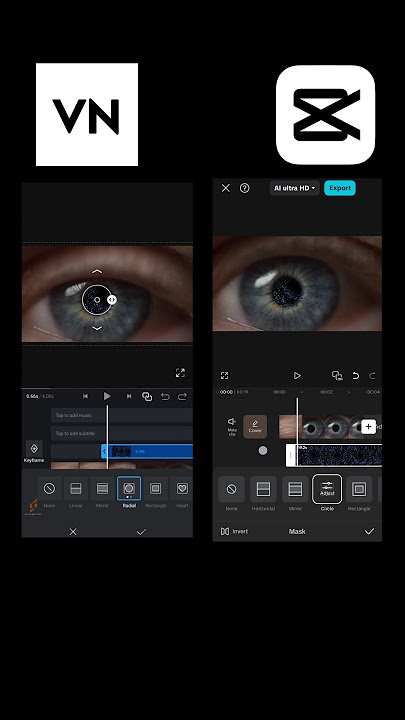This screenshot has width=405, height=720.
Task: Select the starry overlay clip in CapCut
Action: 339,455
